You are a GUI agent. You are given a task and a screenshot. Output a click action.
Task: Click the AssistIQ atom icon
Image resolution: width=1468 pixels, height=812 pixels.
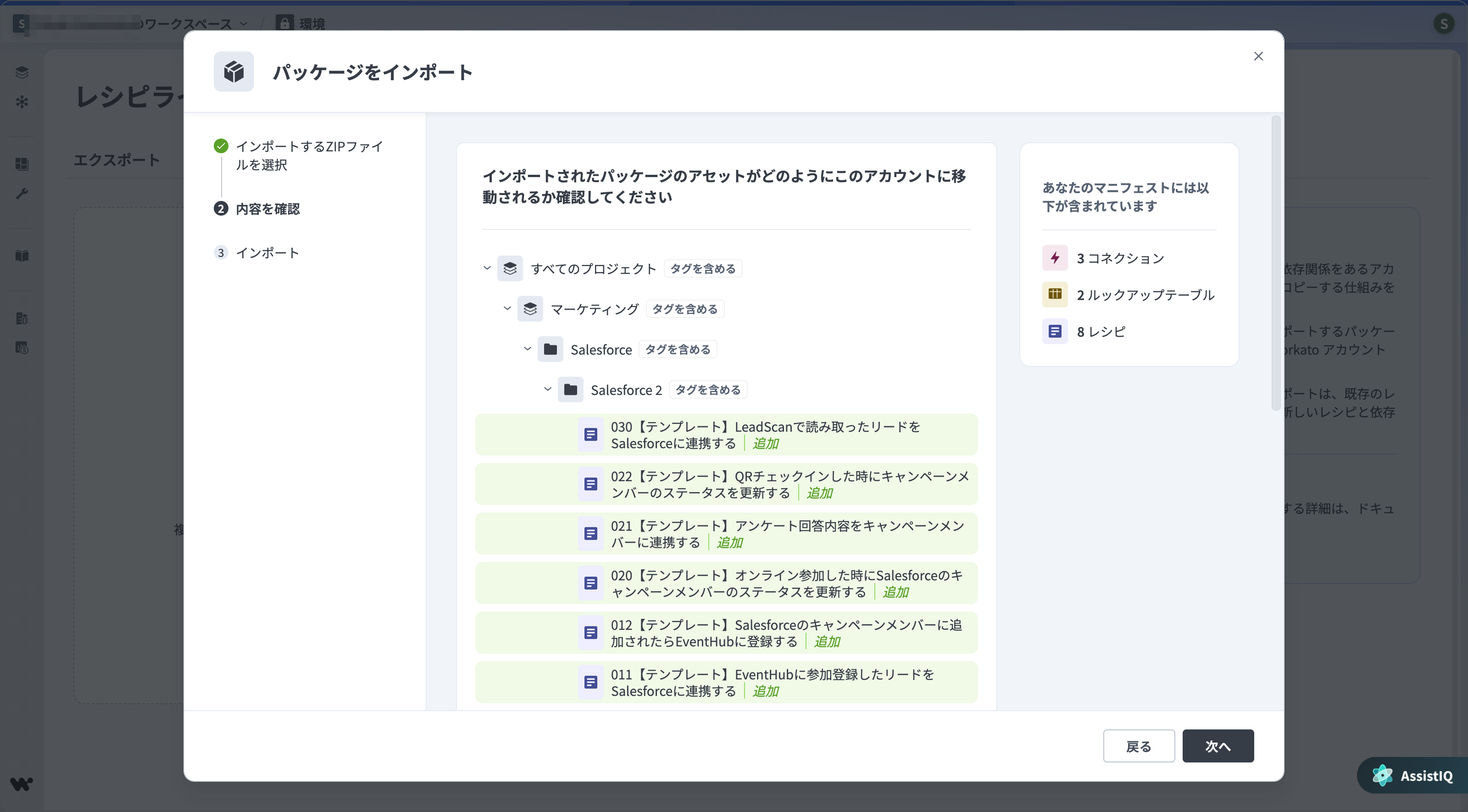point(1383,776)
